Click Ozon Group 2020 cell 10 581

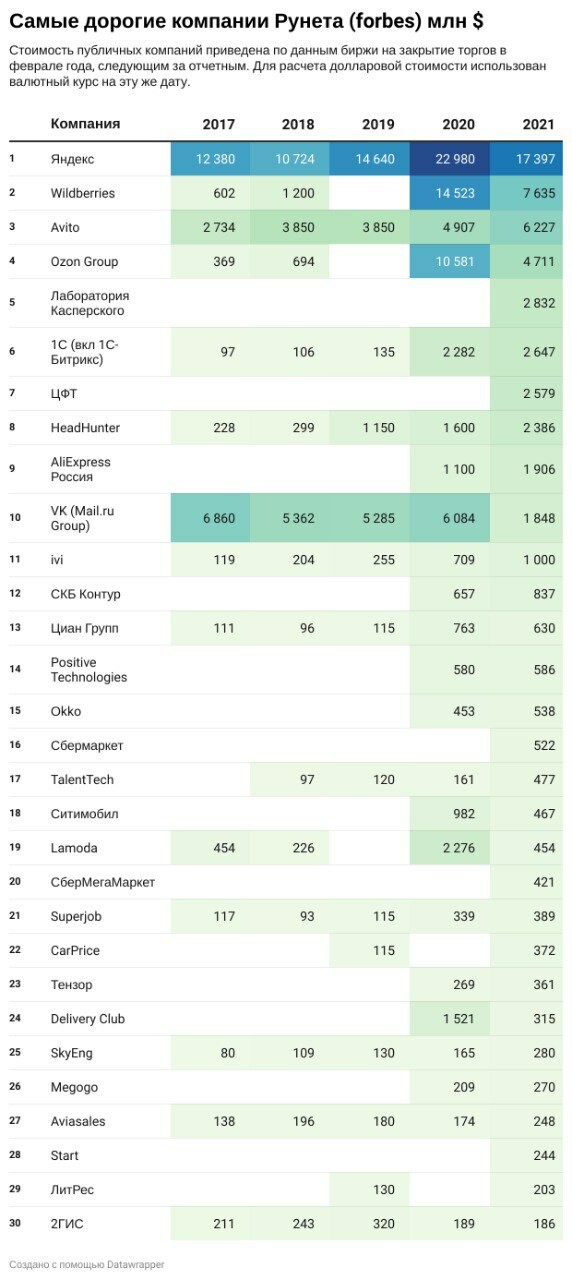(x=456, y=261)
